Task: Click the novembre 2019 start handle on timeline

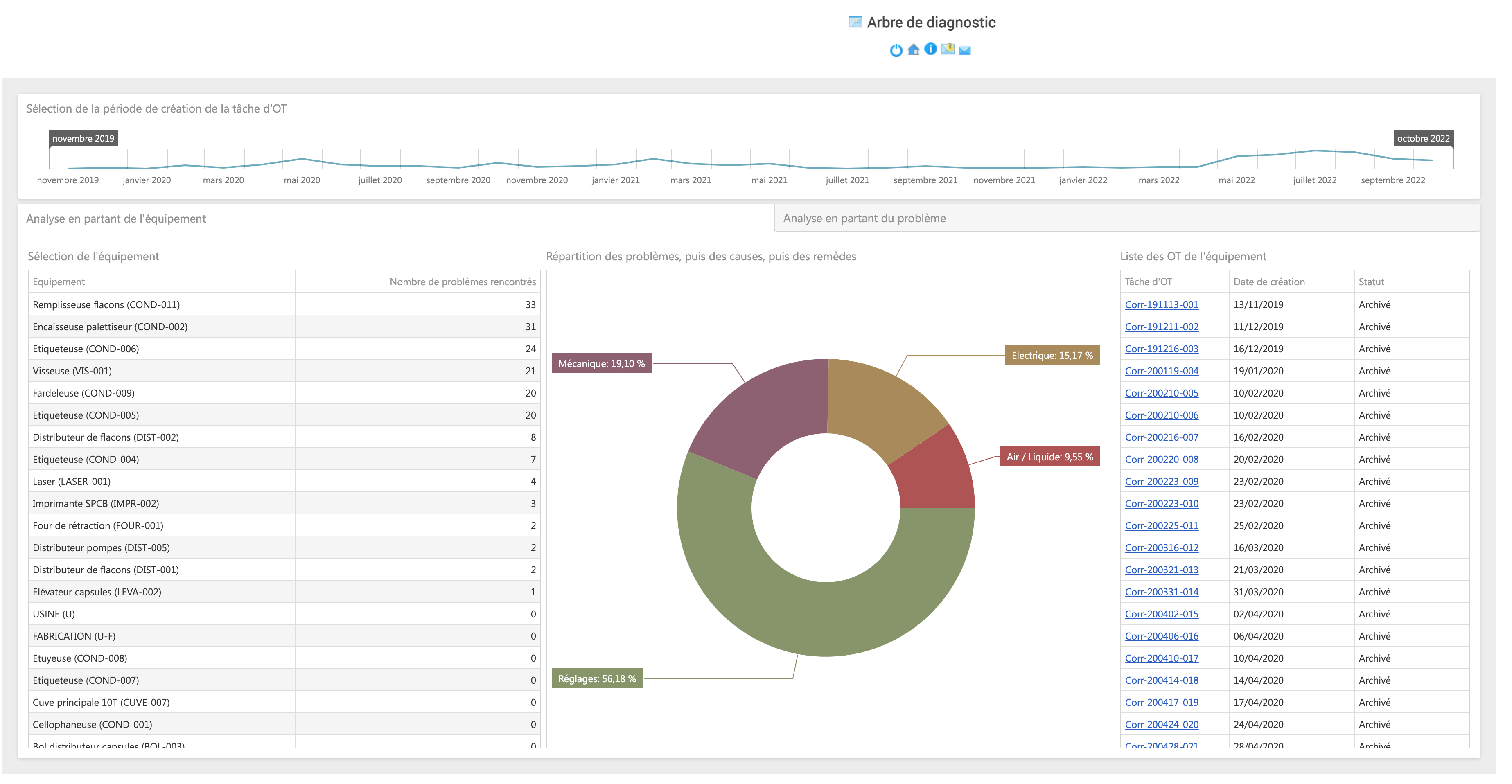Action: pos(83,138)
